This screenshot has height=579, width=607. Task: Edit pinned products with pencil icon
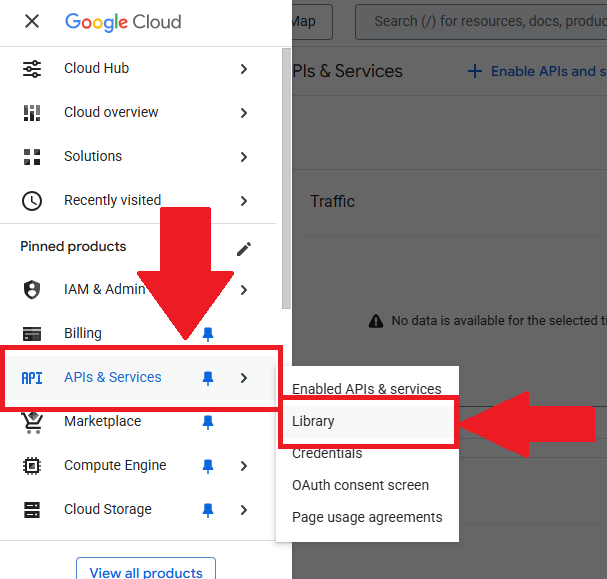[x=244, y=248]
